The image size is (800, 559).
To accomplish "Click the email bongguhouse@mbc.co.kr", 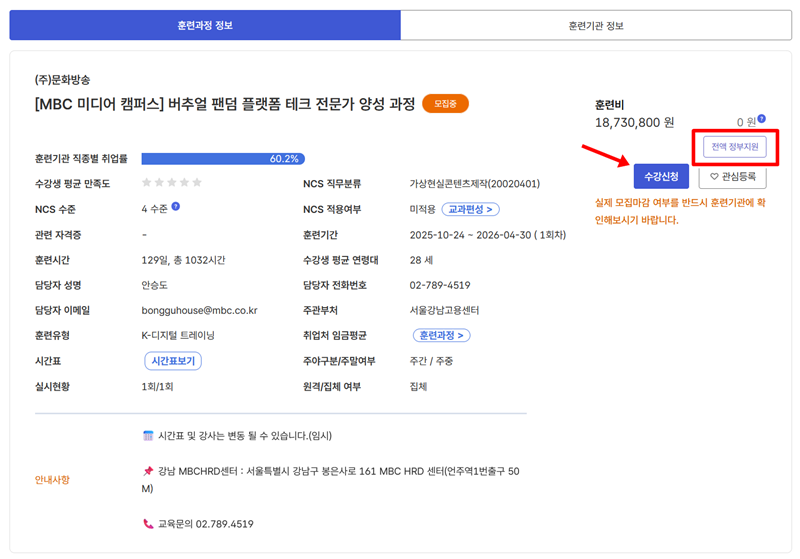I will 199,310.
